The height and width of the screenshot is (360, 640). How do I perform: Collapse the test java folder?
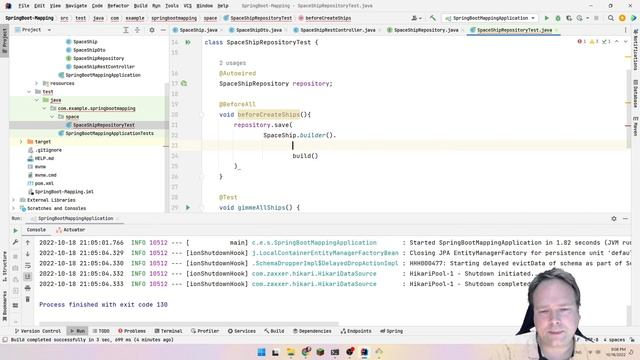pos(36,100)
